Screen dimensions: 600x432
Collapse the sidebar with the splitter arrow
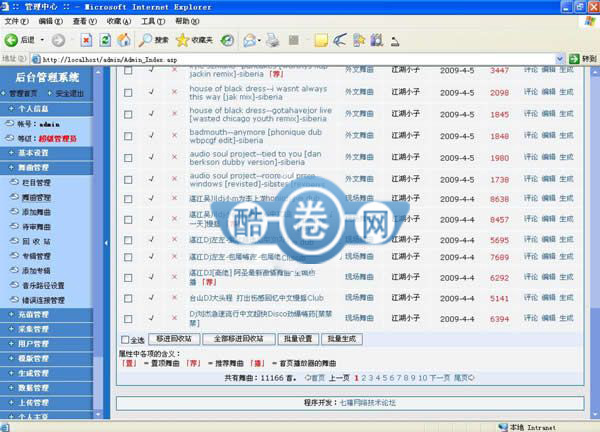pyautogui.click(x=106, y=243)
